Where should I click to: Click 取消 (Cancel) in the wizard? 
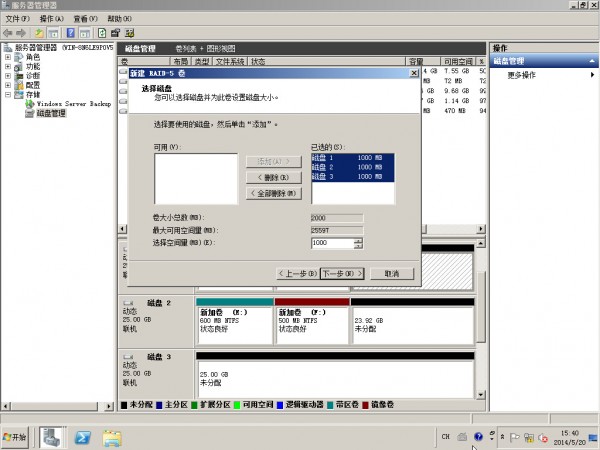click(x=385, y=273)
